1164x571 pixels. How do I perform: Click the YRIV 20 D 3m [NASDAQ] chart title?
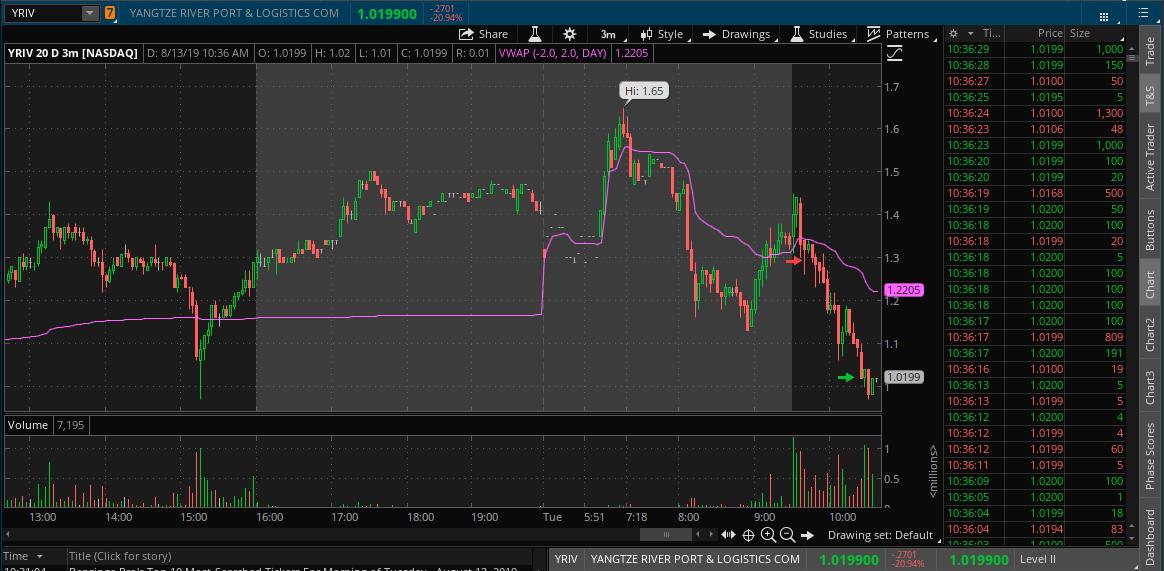73,53
